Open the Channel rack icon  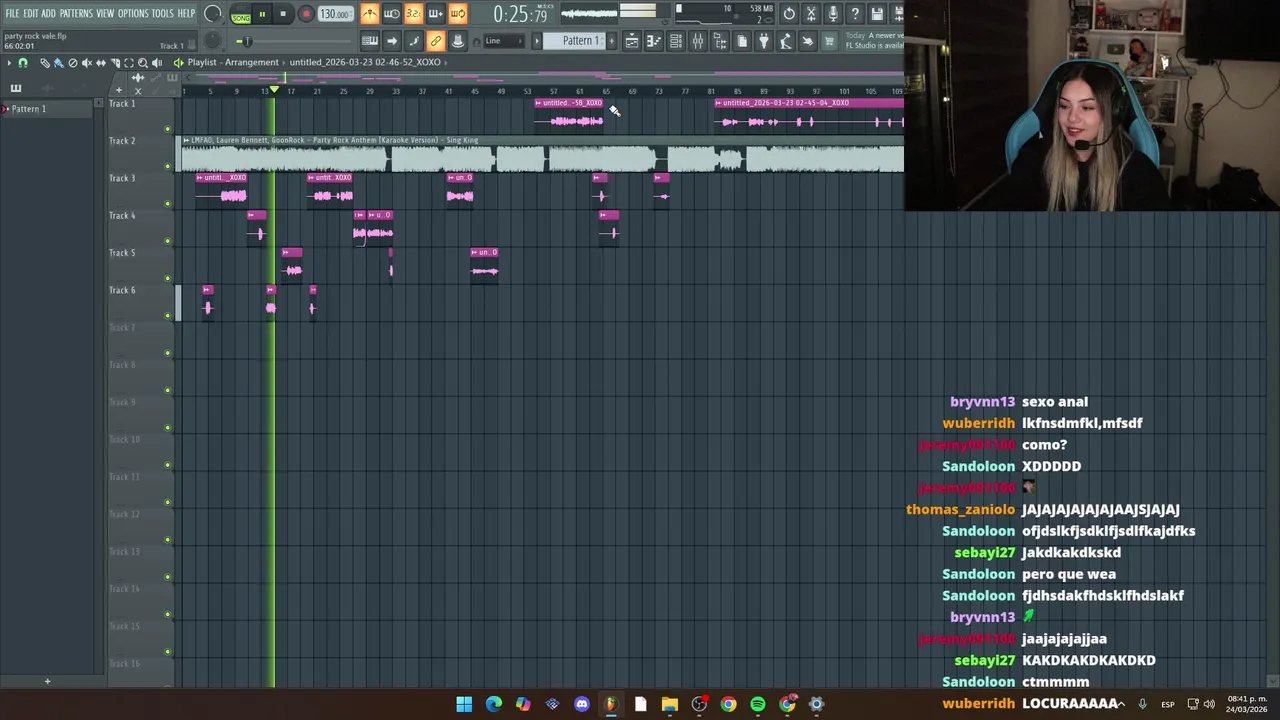(x=676, y=41)
